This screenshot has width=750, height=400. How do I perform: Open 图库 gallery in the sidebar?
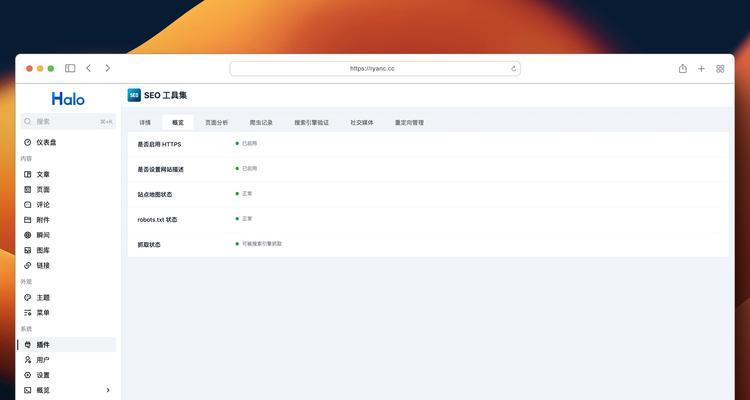(68, 250)
